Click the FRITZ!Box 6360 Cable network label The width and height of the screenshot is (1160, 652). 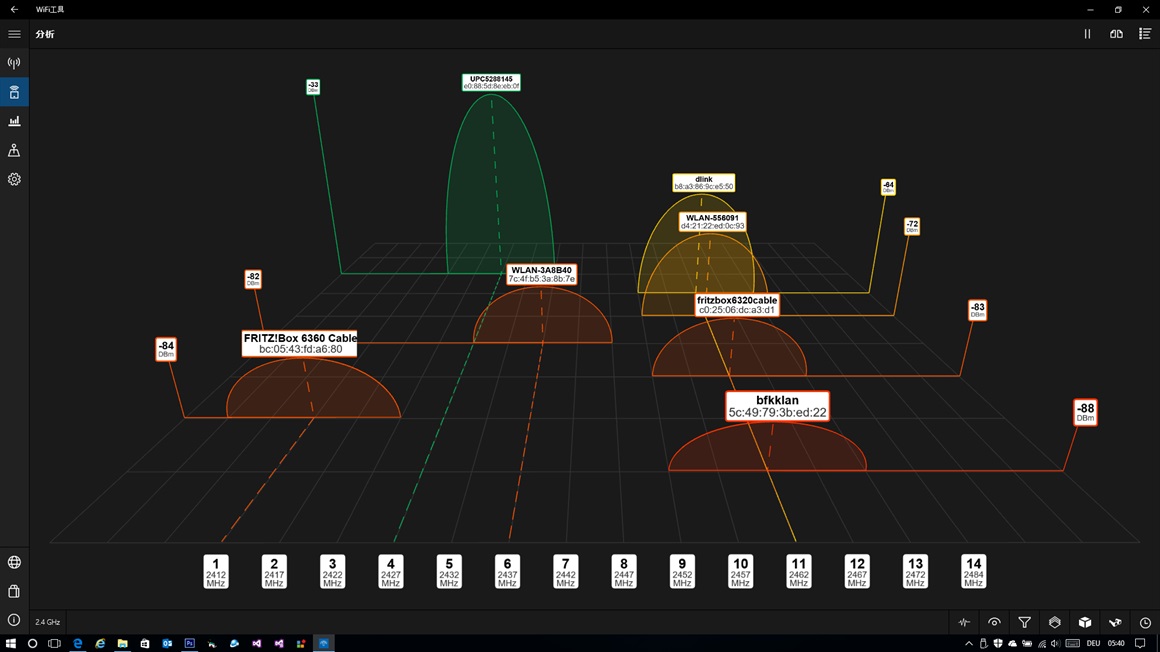(300, 343)
